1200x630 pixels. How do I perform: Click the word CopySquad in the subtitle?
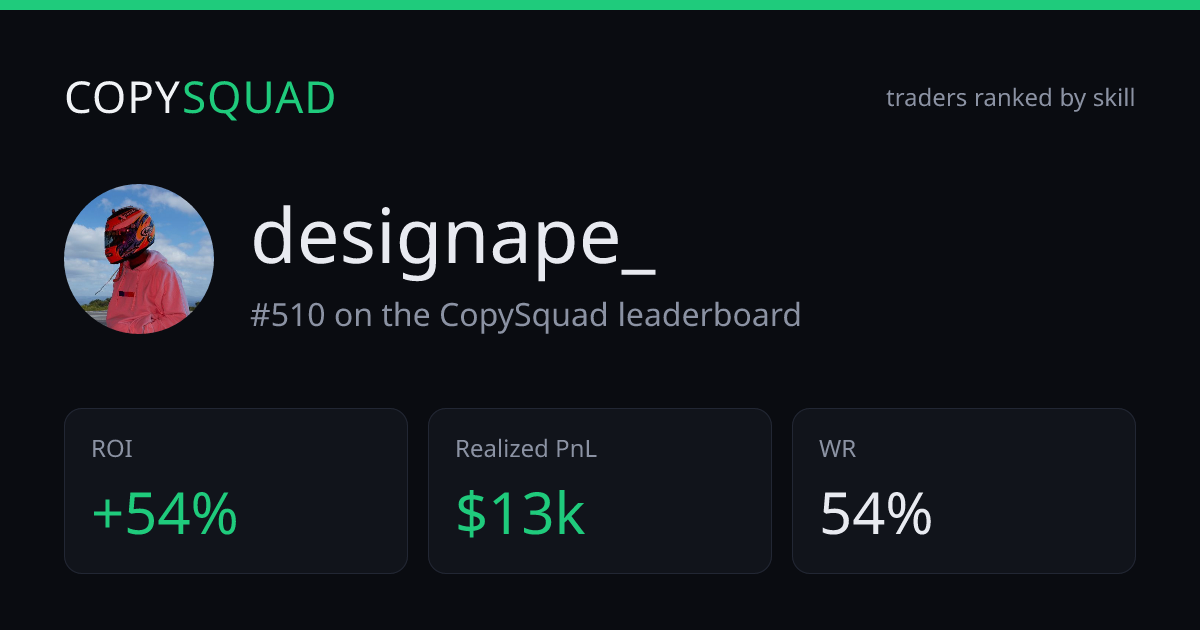click(x=524, y=315)
